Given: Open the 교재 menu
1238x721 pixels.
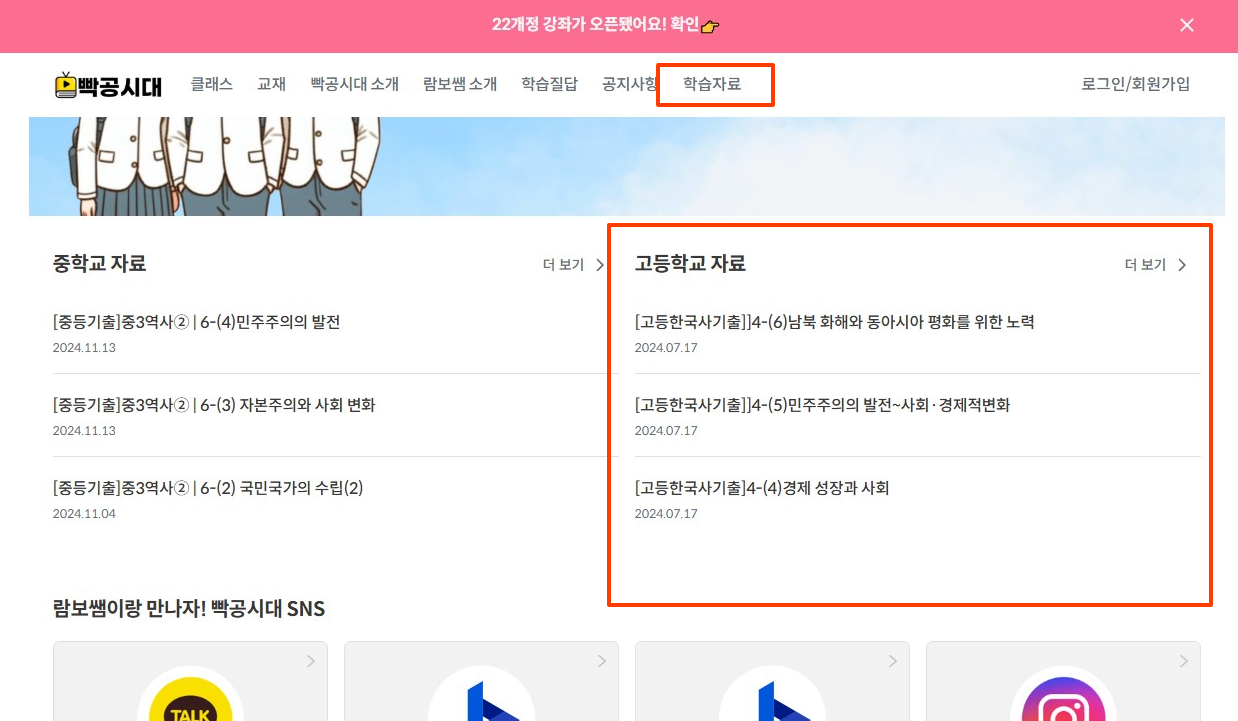Looking at the screenshot, I should (x=271, y=84).
